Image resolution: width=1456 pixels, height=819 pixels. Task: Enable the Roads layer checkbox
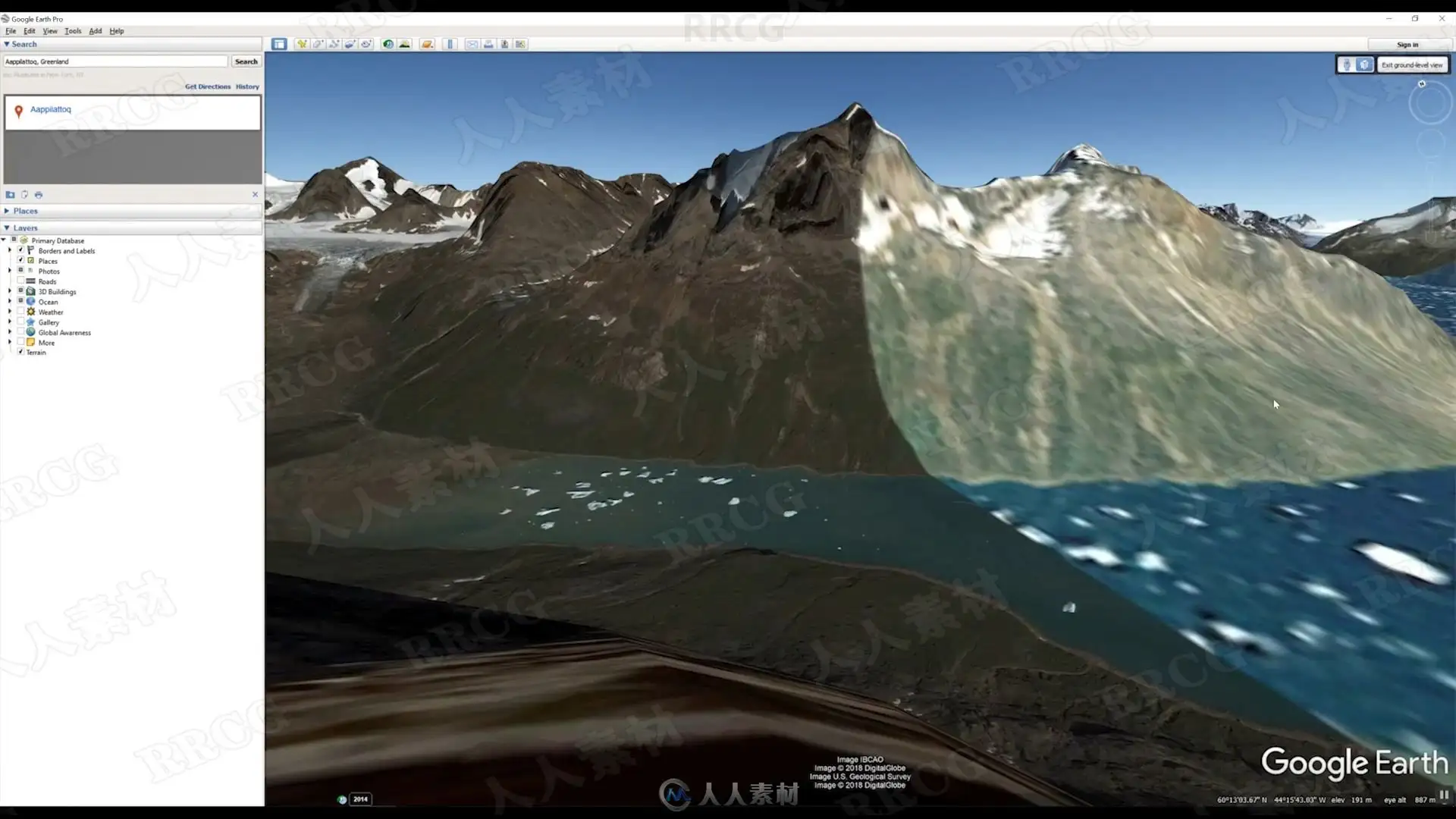pos(21,281)
